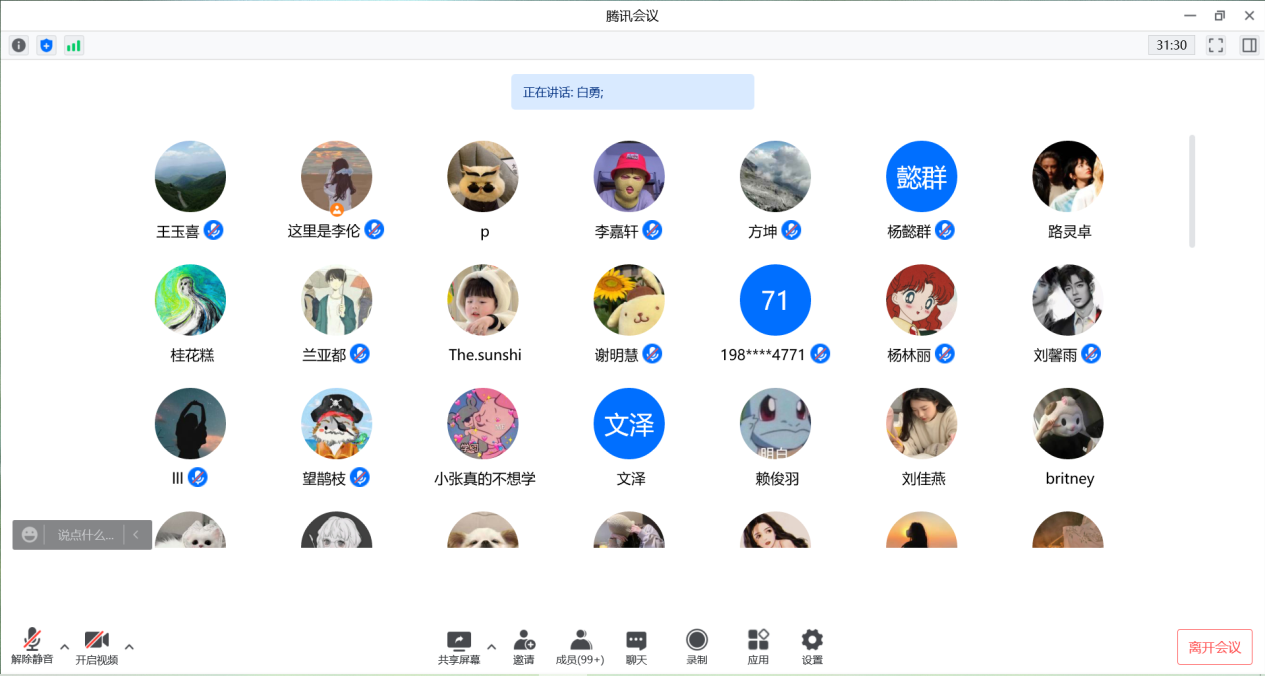This screenshot has height=676, width=1265.
Task: Open the Apps (应用) icon
Action: pos(758,646)
